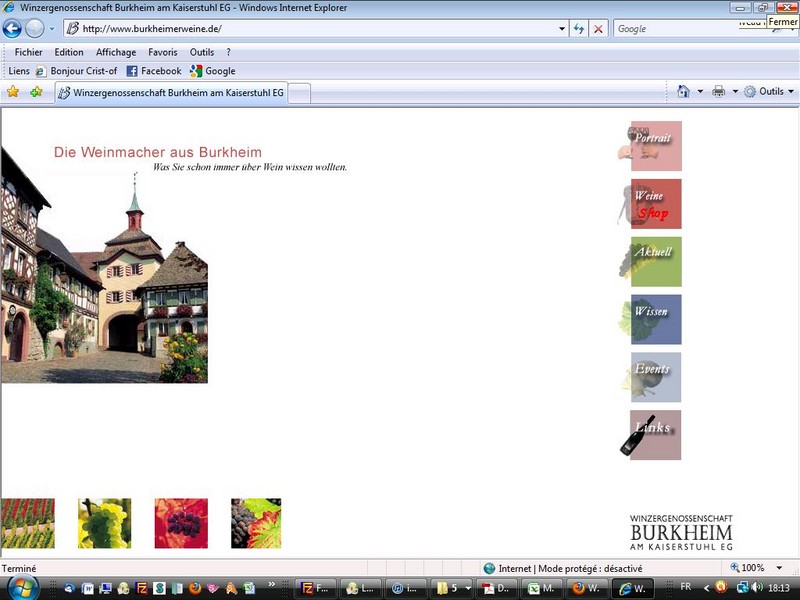Open the Aktuell green navigation tile
This screenshot has width=800, height=600.
[x=656, y=262]
